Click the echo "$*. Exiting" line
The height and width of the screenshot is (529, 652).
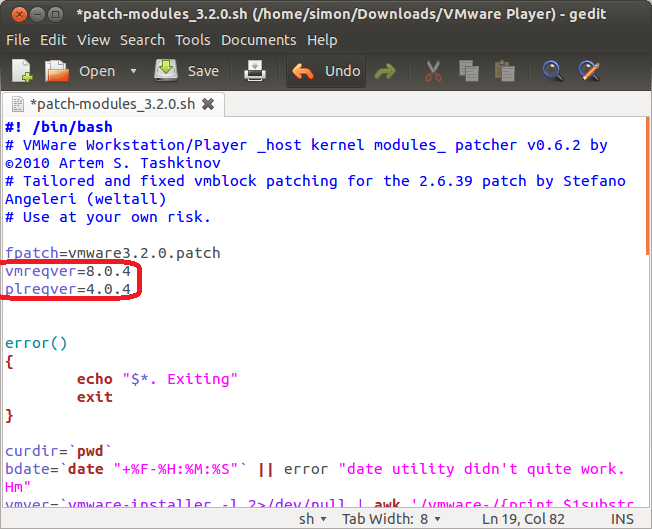(157, 379)
